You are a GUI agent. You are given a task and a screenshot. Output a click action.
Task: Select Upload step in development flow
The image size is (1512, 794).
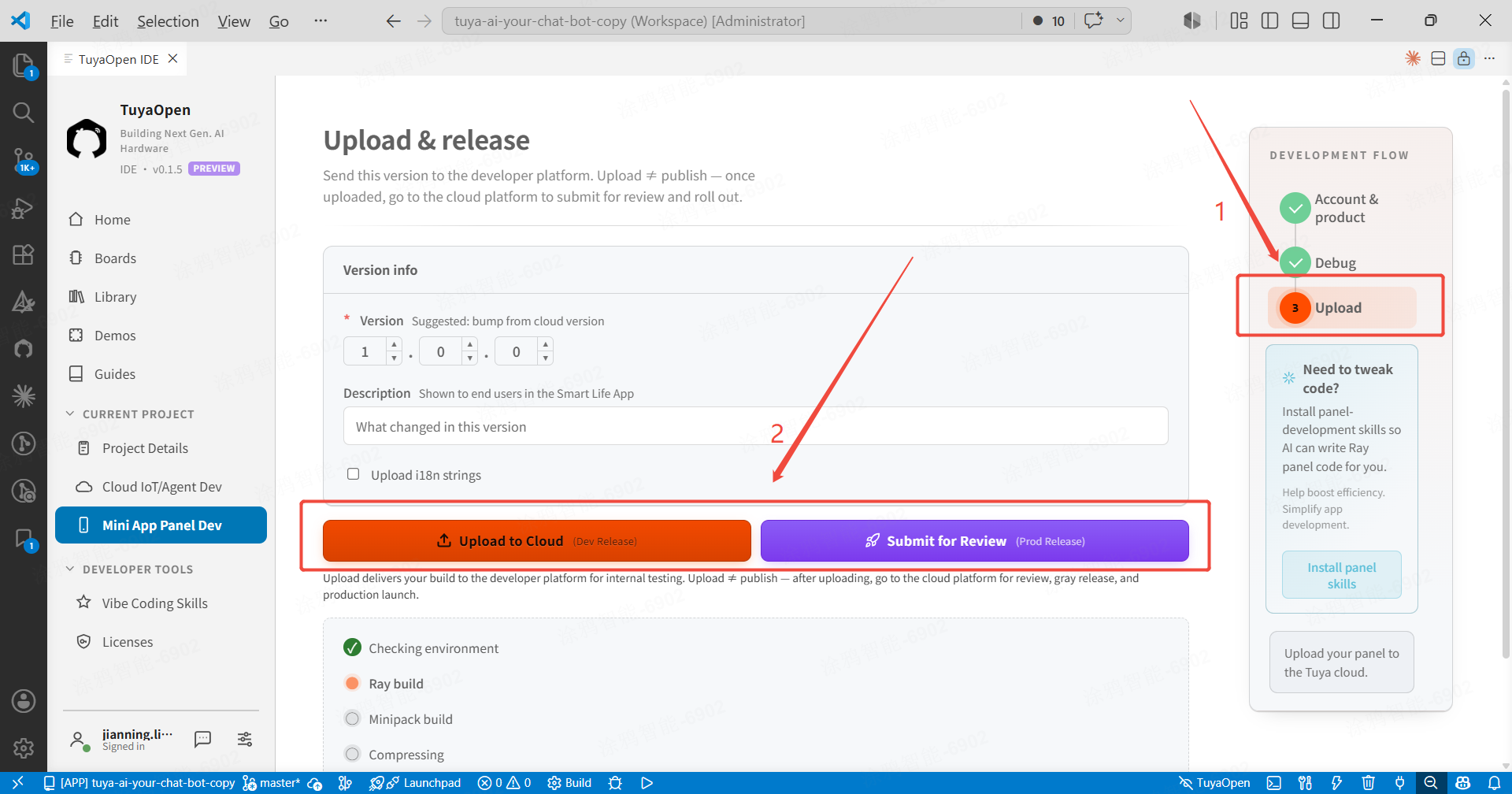pyautogui.click(x=1341, y=307)
